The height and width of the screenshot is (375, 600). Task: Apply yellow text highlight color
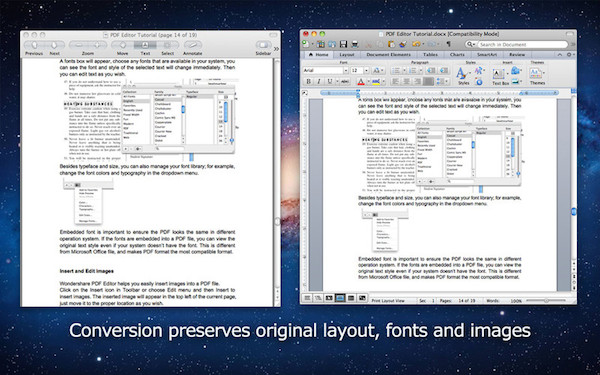tap(376, 82)
